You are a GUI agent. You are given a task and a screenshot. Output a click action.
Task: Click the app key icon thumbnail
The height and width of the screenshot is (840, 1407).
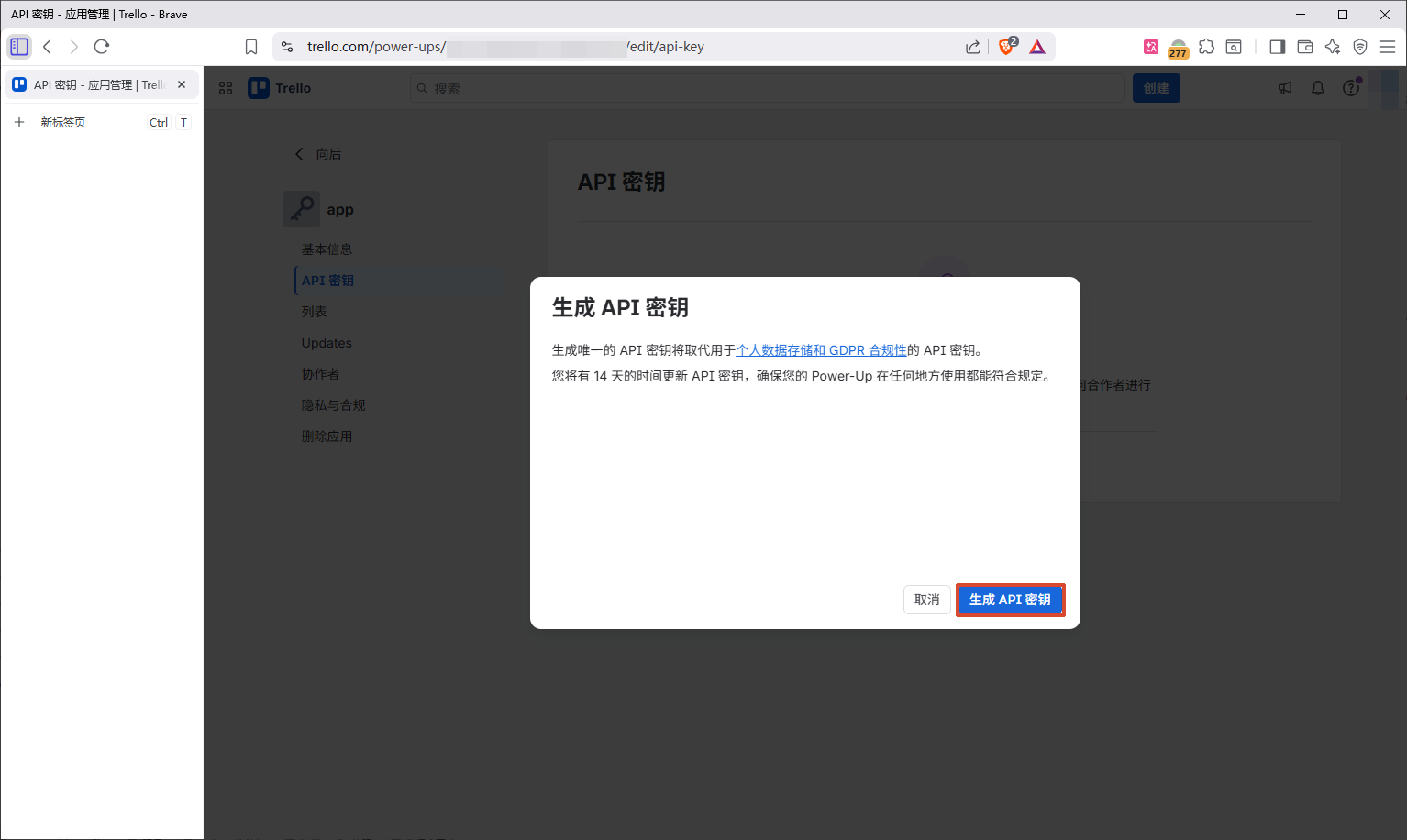(x=302, y=209)
